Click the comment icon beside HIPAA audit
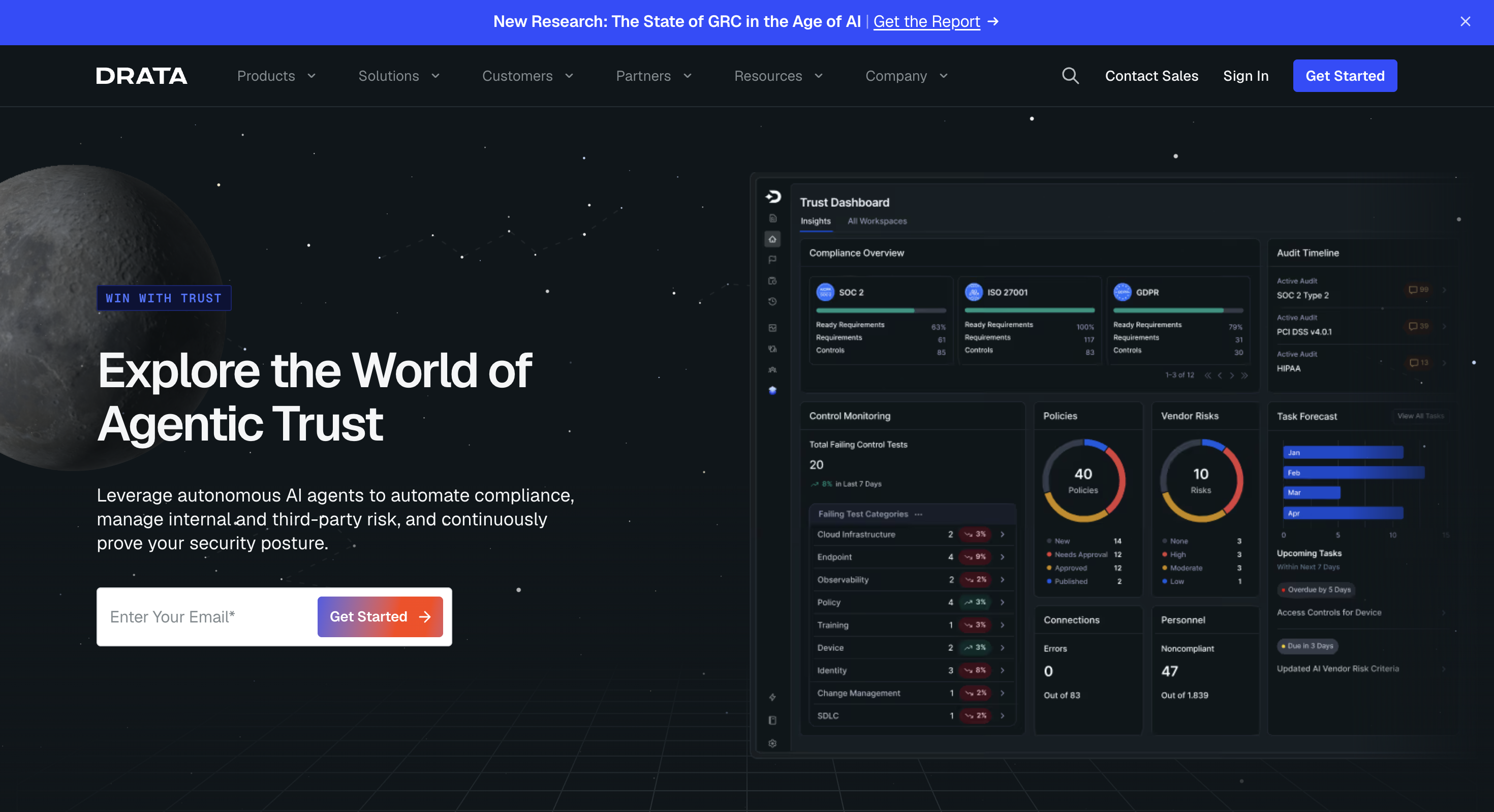 [1413, 362]
